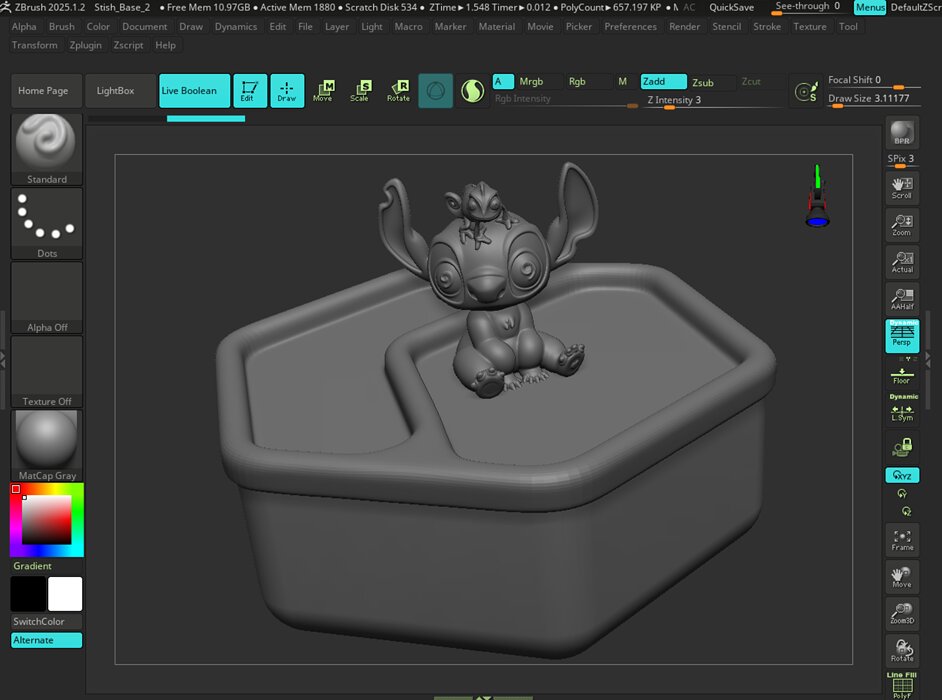Select the Rotate gizmo icon in top shelf
Viewport: 942px width, 700px height.
(398, 91)
